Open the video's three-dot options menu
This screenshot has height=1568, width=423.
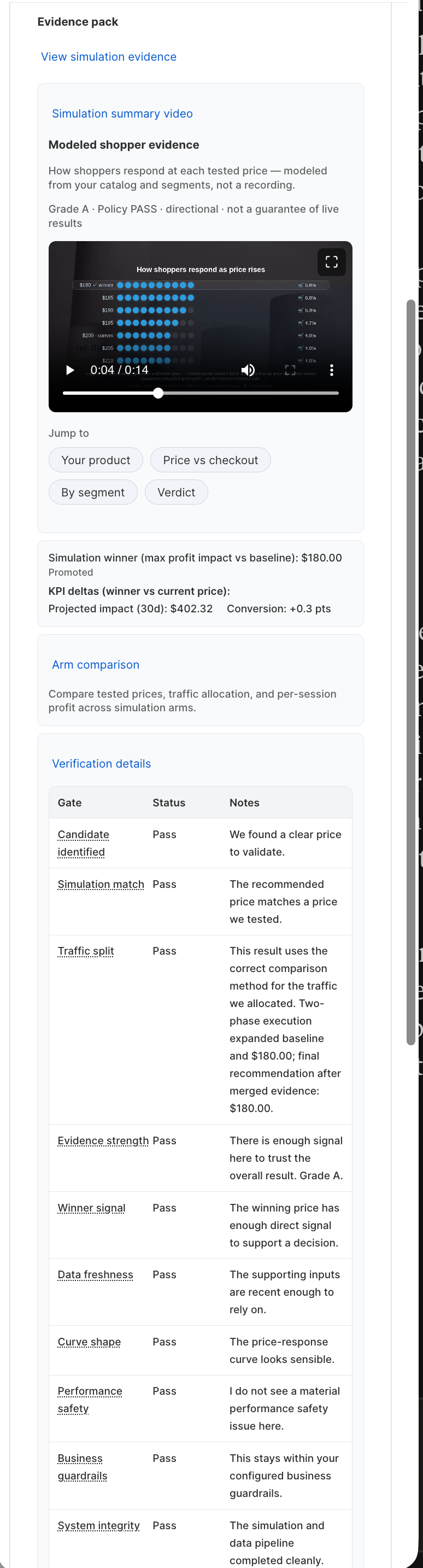pos(332,370)
